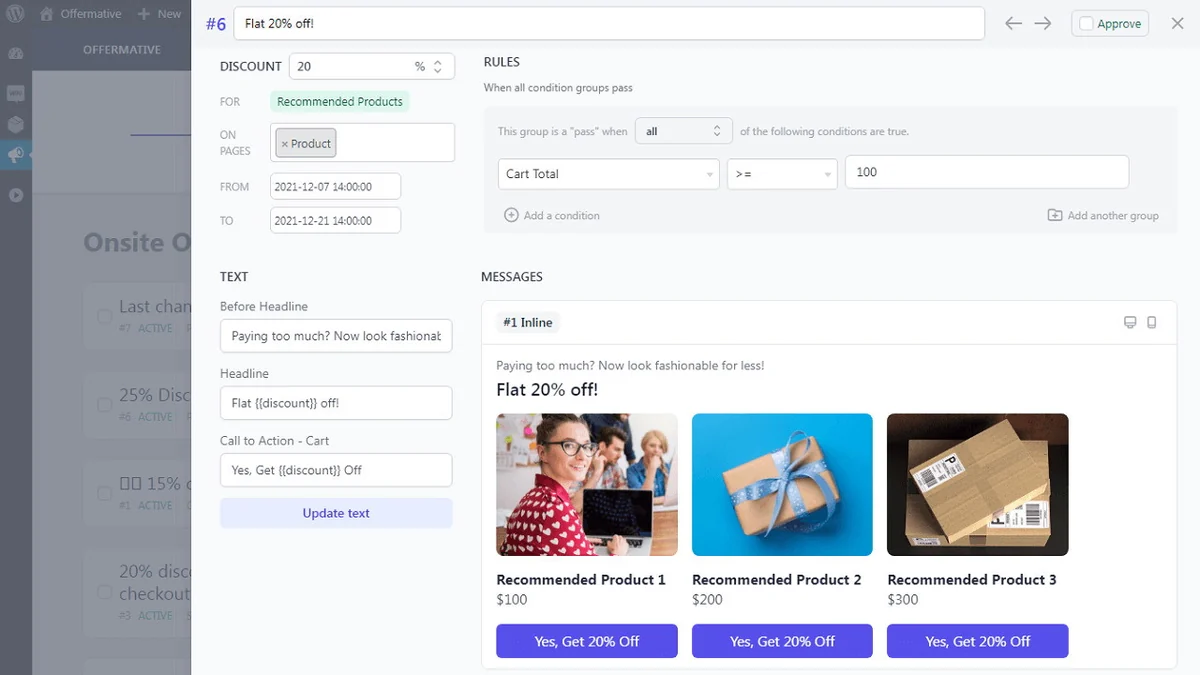Click the Add another group link
1200x675 pixels.
1113,215
